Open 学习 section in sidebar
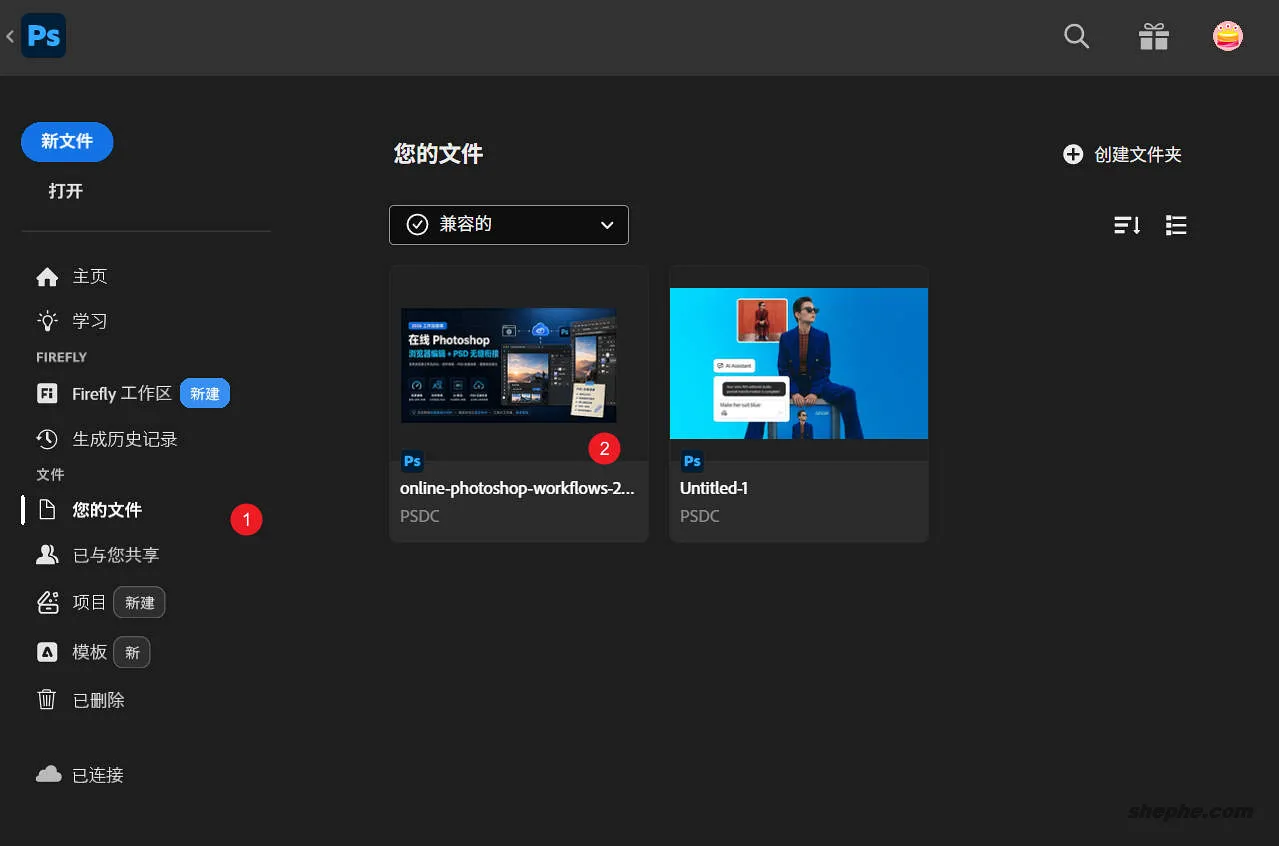This screenshot has width=1279, height=846. 90,321
